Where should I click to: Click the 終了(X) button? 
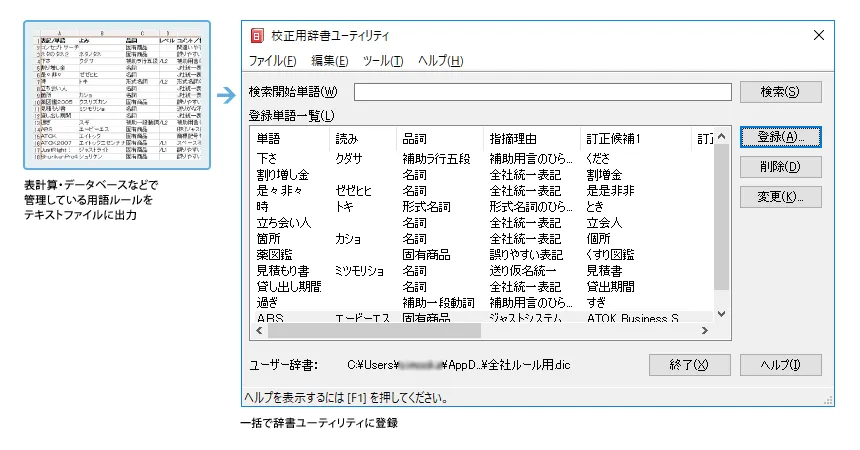(x=689, y=365)
